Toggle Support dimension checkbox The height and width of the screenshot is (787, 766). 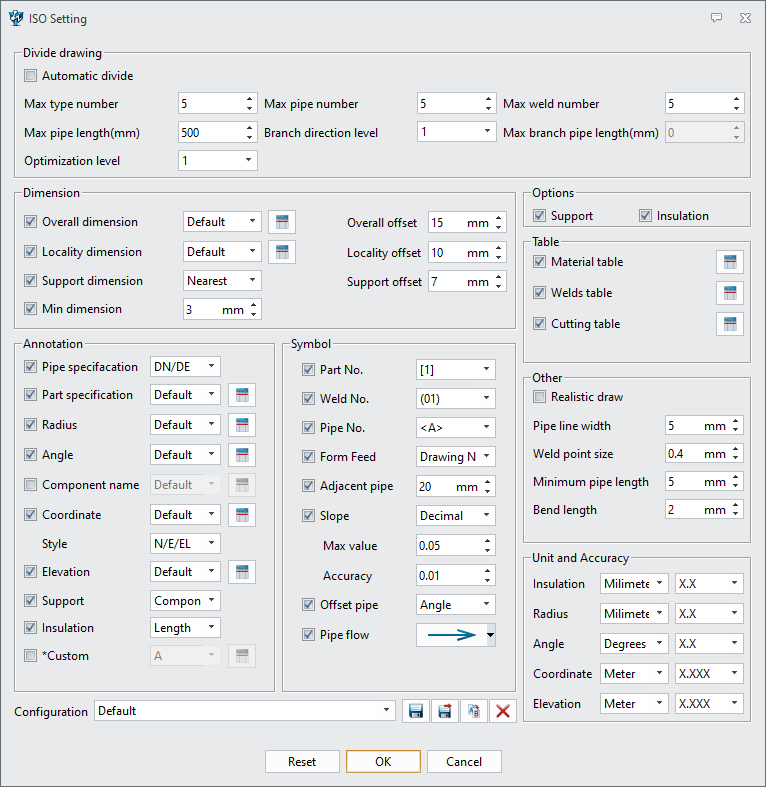(31, 281)
